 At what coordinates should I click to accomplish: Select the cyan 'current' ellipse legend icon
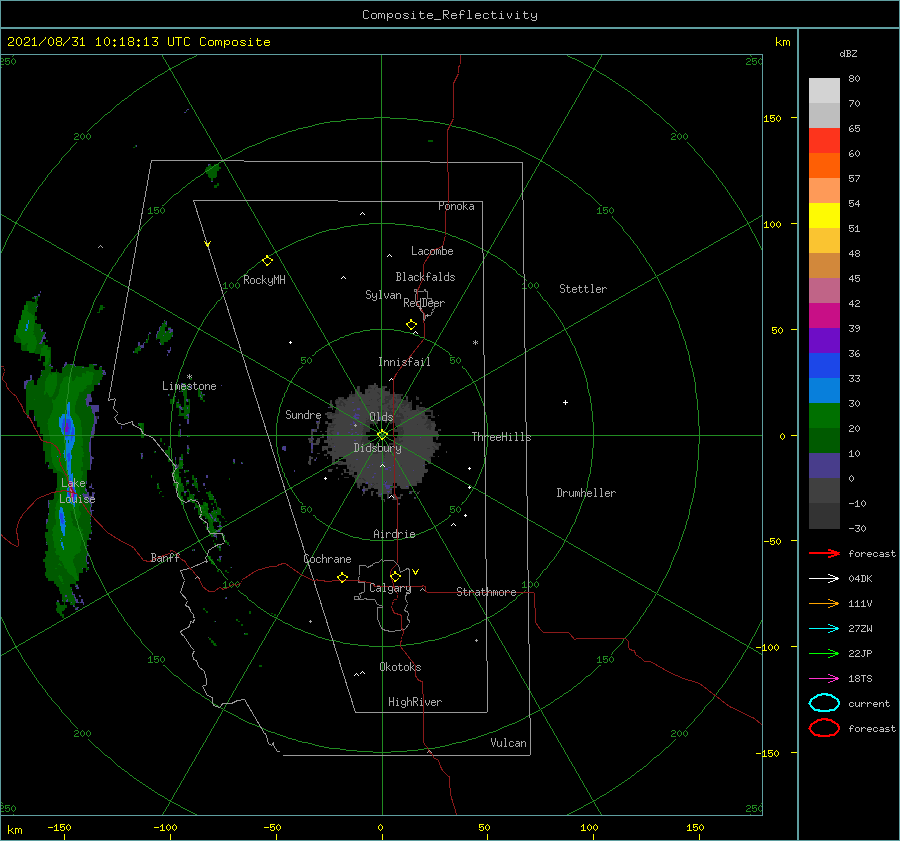(824, 703)
